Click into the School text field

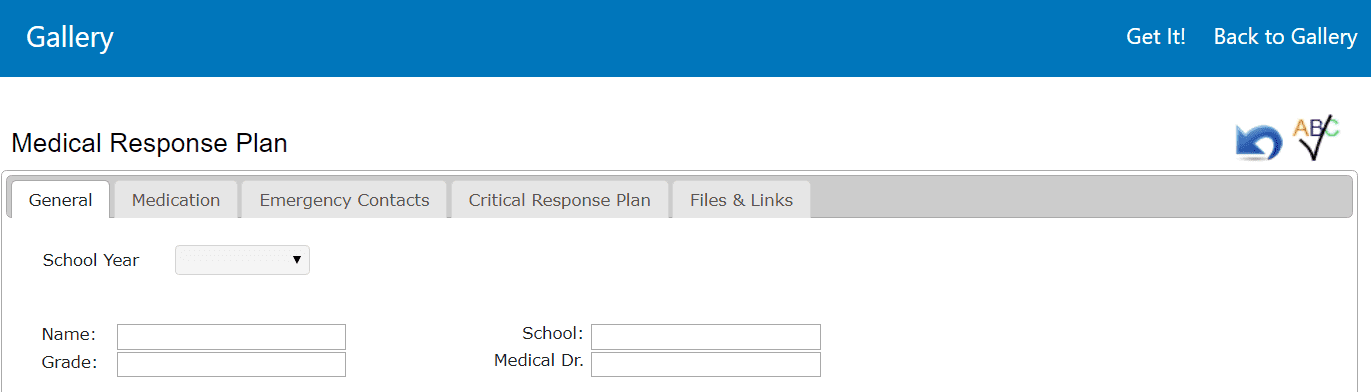click(x=706, y=336)
